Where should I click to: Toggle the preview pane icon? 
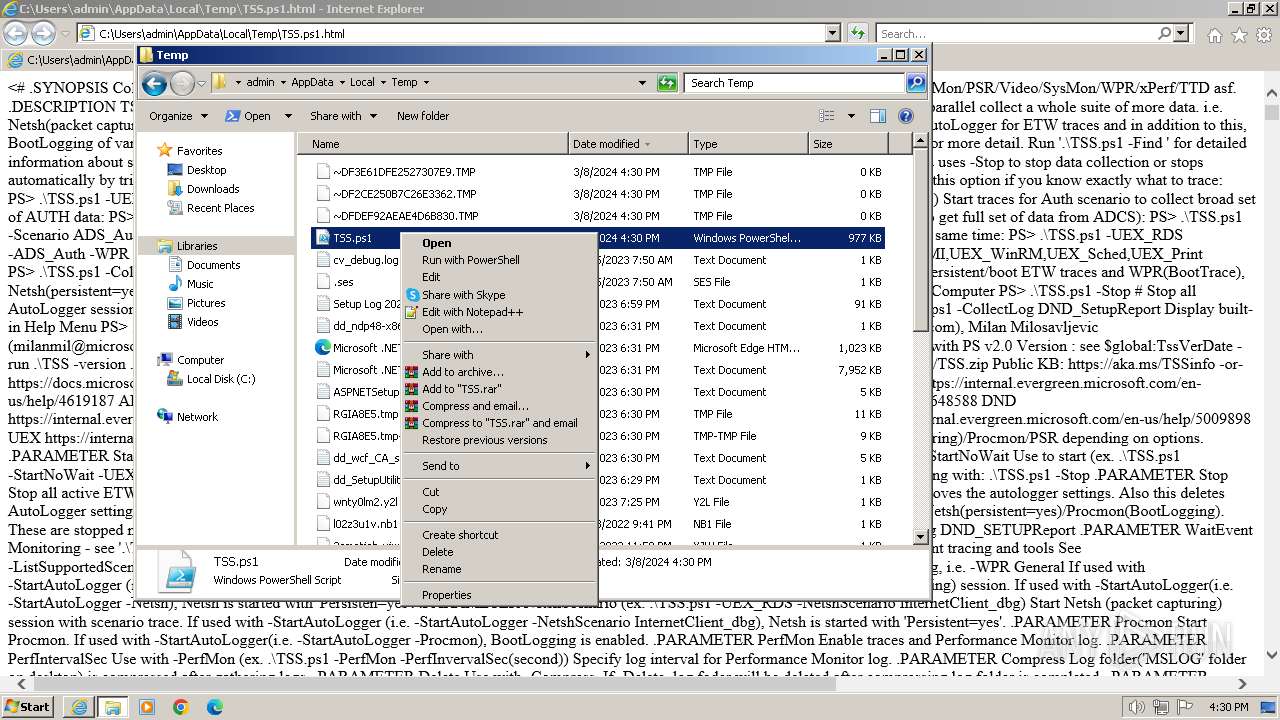click(877, 116)
